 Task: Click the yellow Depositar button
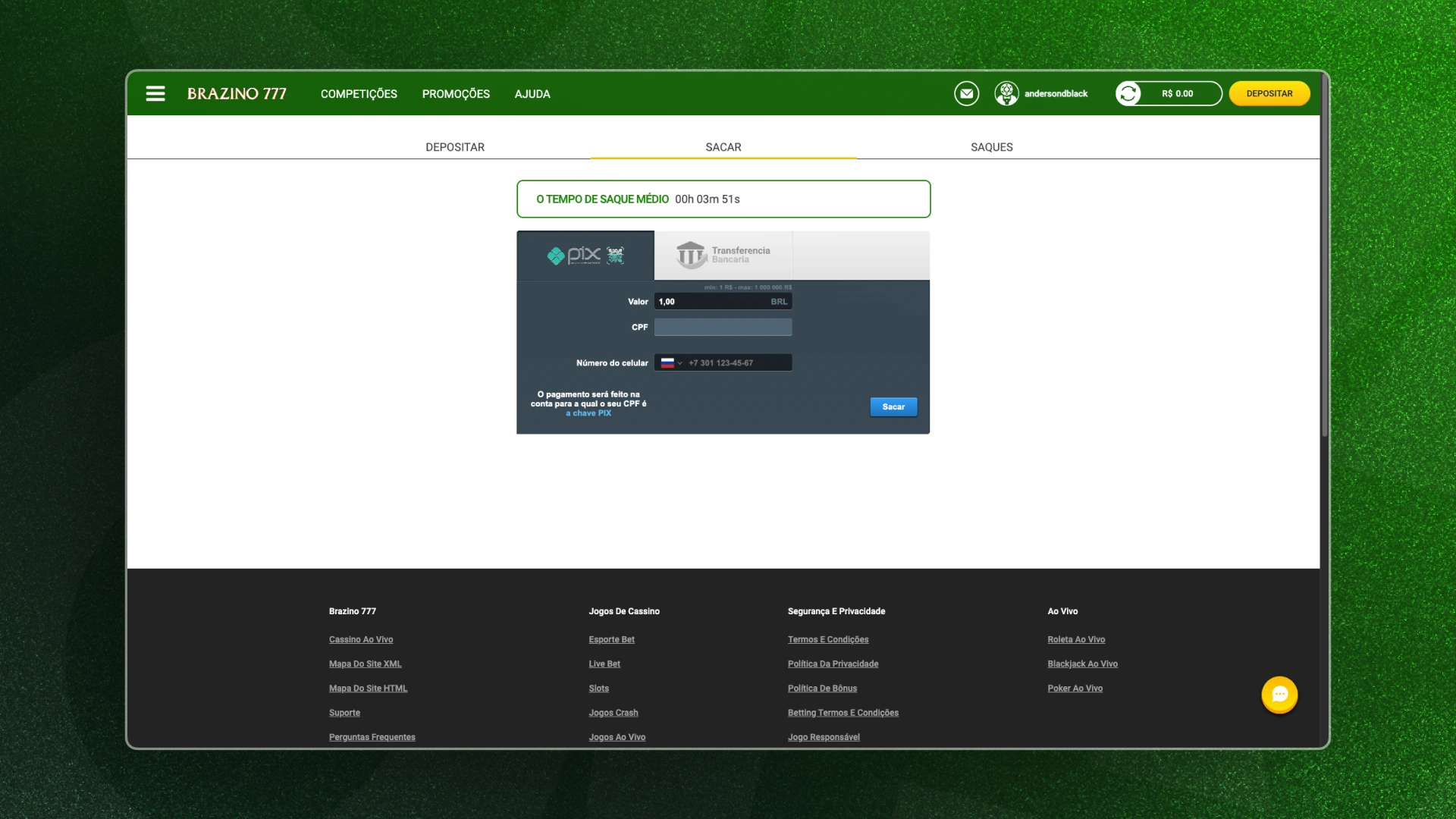(x=1269, y=94)
